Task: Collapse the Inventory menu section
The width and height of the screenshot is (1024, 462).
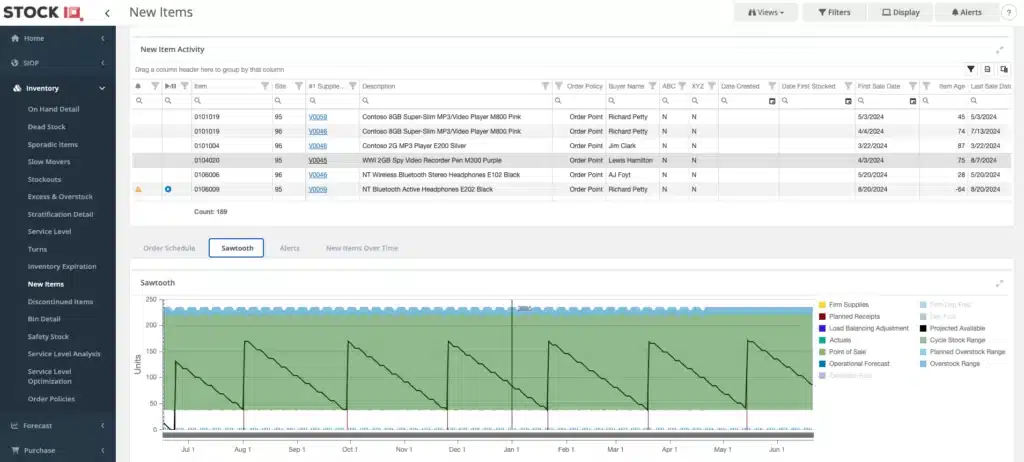Action: tap(102, 88)
